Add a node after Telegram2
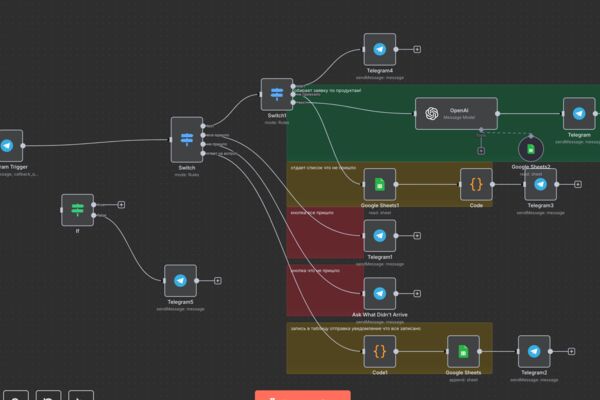Screen dimensions: 600x400 click(571, 351)
